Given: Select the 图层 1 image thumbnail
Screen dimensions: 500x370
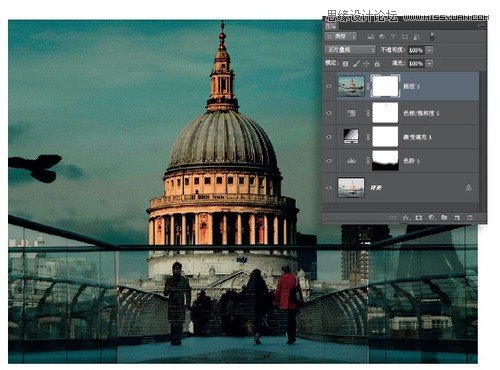Looking at the screenshot, I should [351, 86].
